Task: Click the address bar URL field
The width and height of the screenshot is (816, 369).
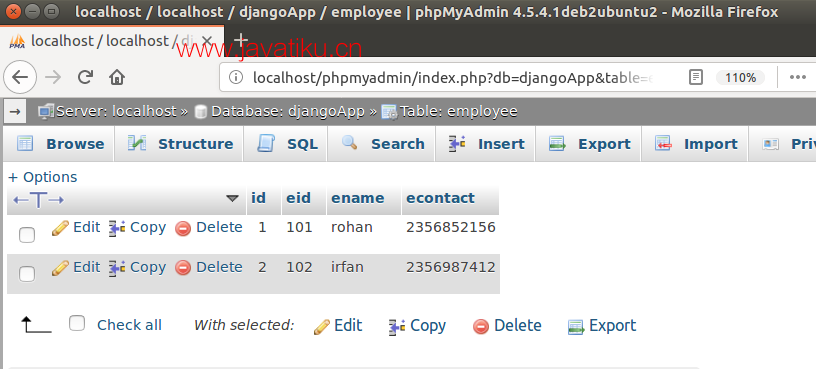Action: click(x=453, y=78)
